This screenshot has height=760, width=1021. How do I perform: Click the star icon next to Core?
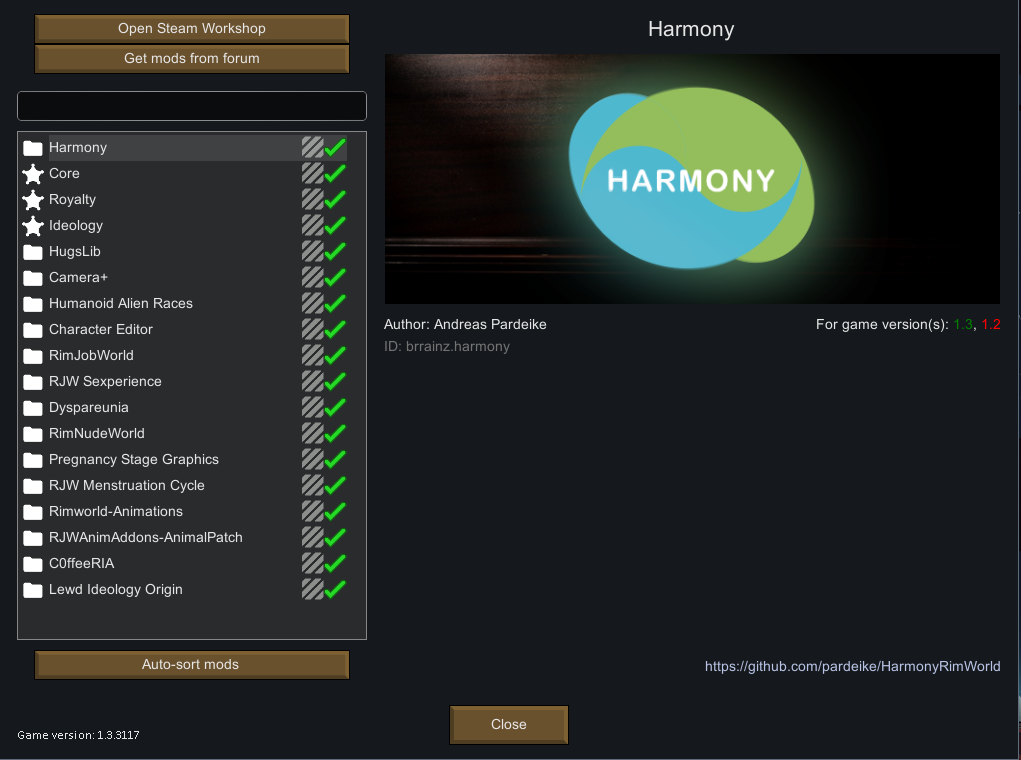[x=32, y=173]
